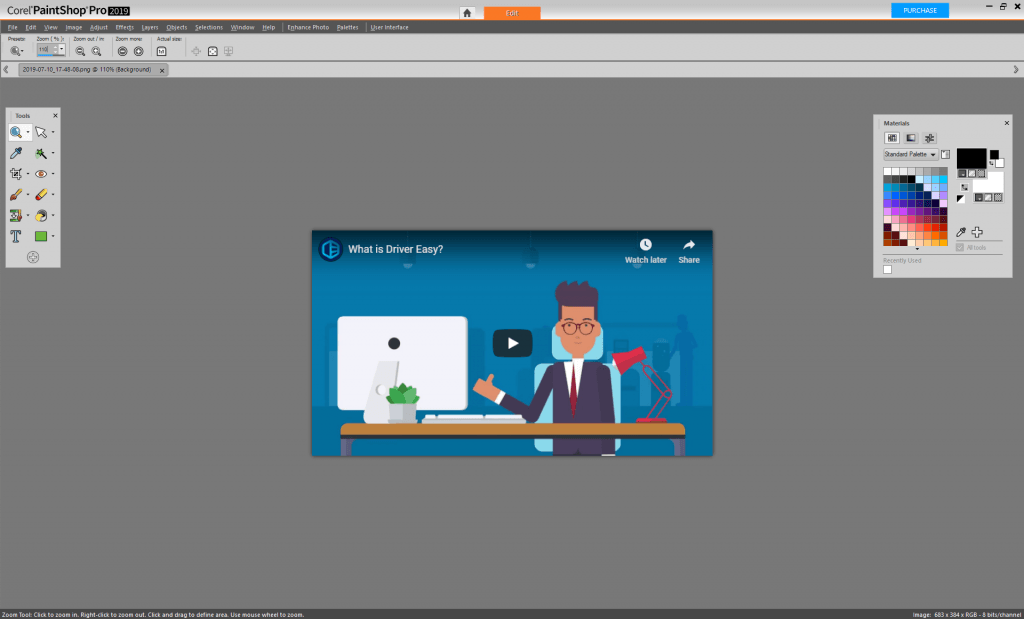Open the File menu
This screenshot has width=1024, height=619.
coord(12,27)
